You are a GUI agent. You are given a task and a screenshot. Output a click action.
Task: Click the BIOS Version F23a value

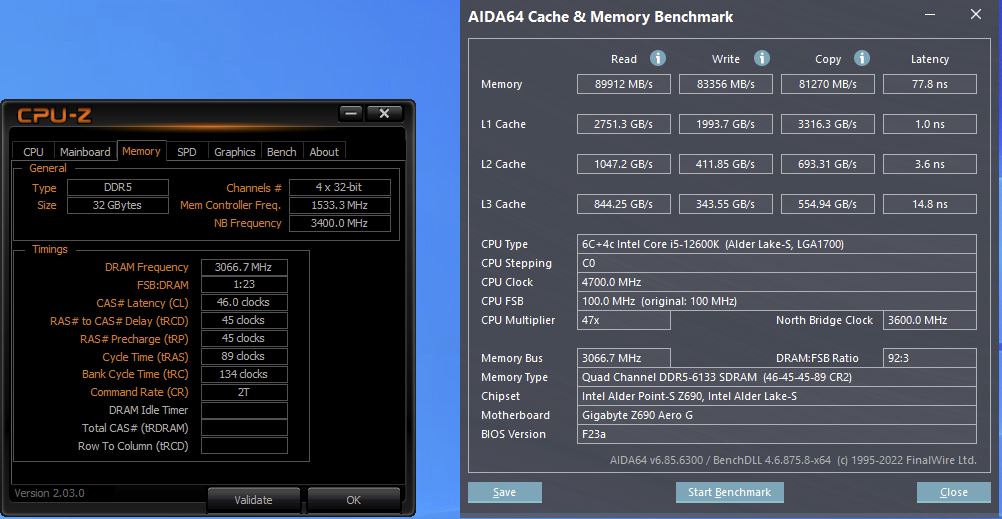click(776, 434)
